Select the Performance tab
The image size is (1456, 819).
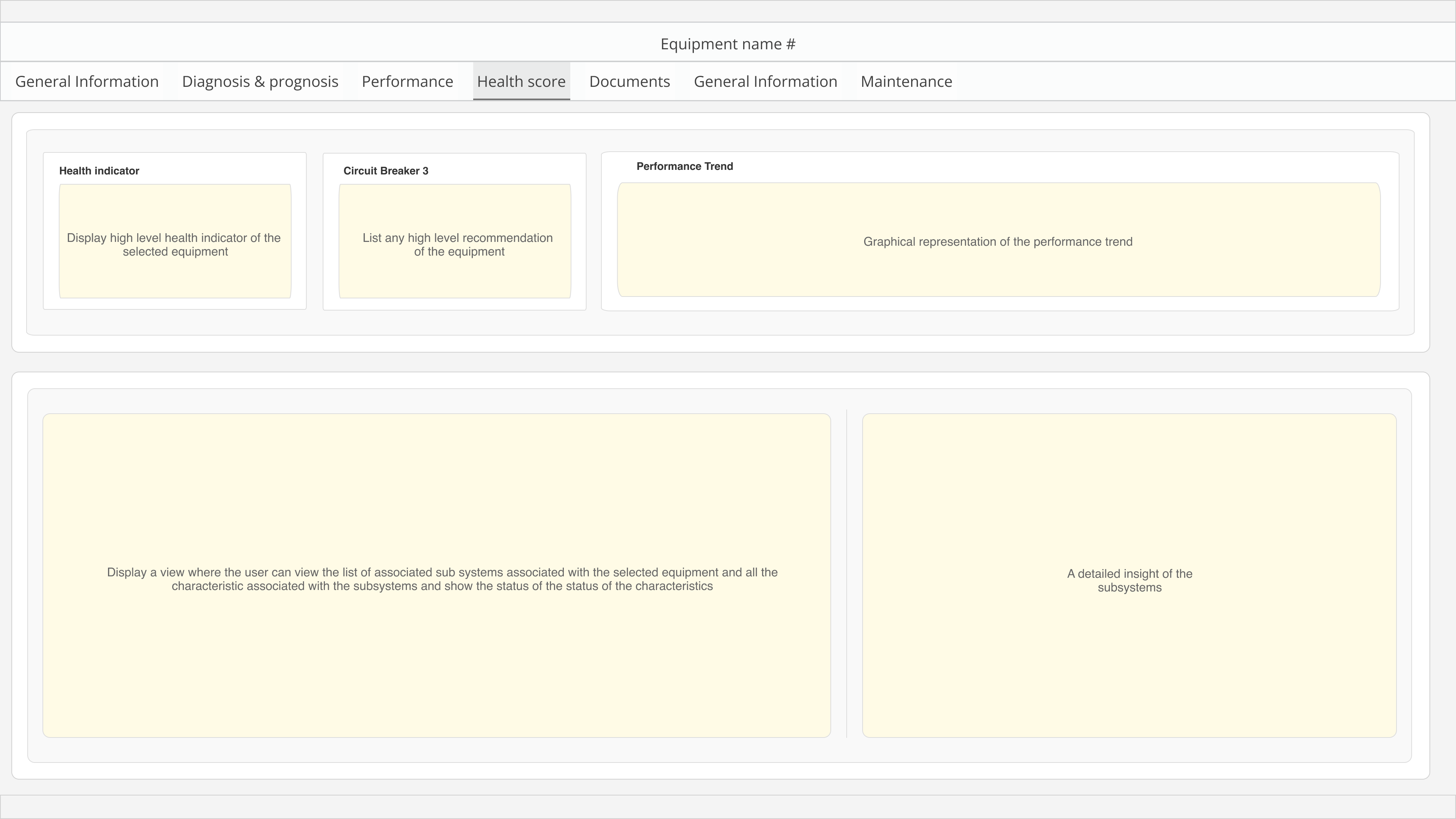coord(407,82)
